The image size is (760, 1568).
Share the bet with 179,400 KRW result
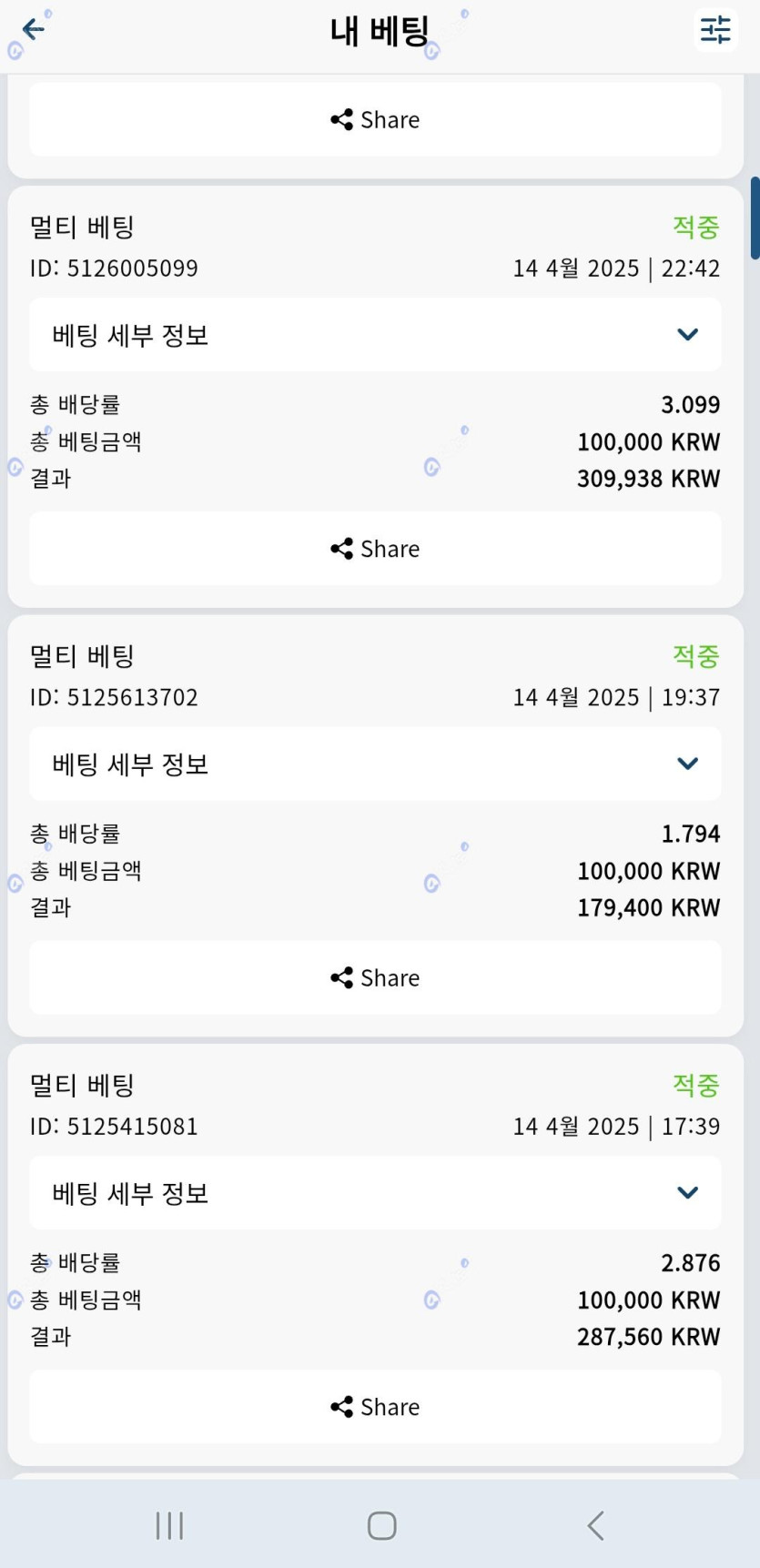pos(375,978)
